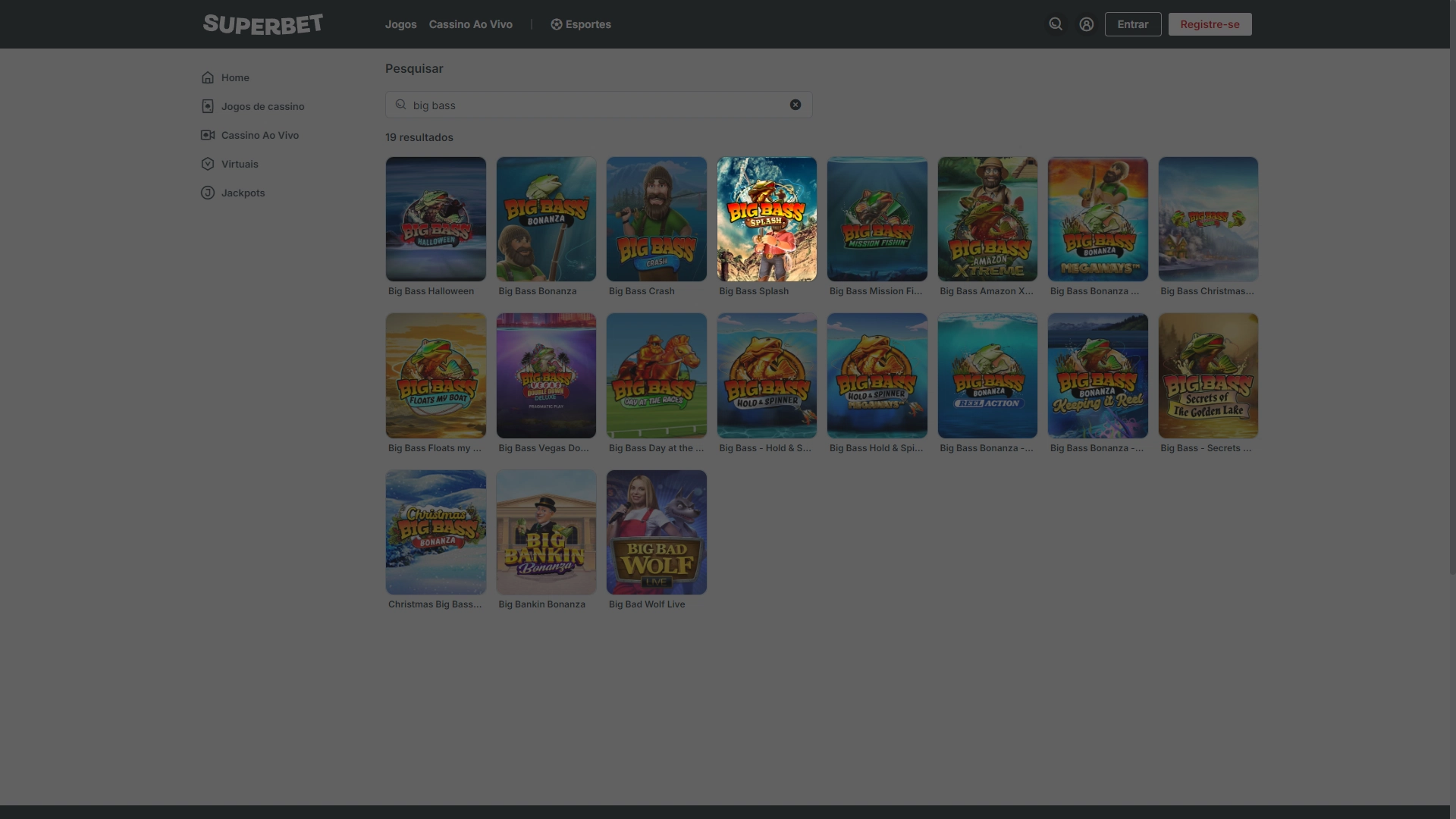
Task: Click the Virtuais shield icon
Action: click(207, 164)
